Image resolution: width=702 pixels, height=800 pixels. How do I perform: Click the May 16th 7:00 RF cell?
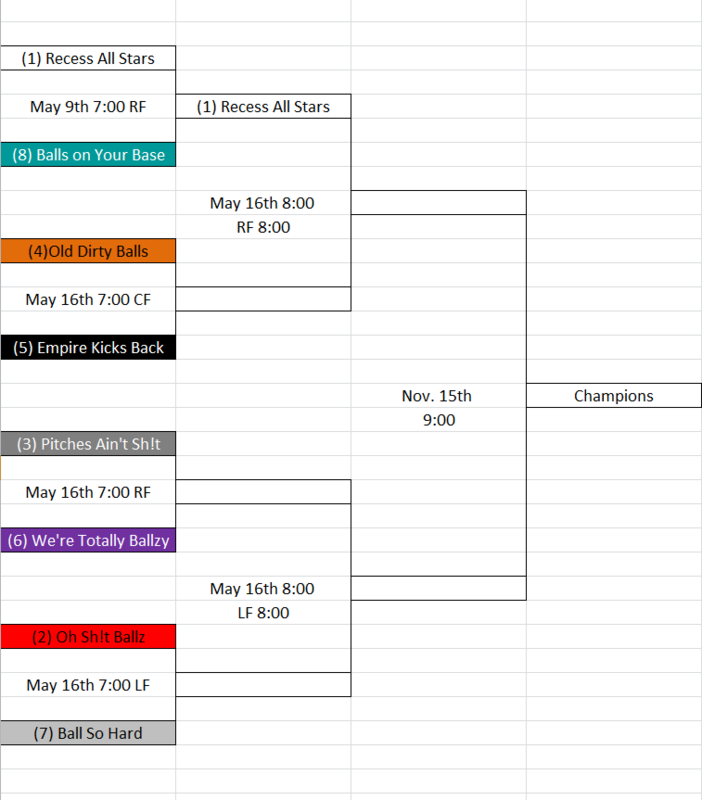[x=88, y=492]
